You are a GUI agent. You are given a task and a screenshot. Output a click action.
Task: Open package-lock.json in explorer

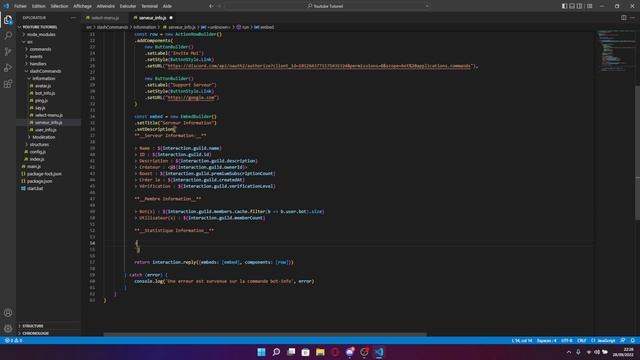click(49, 174)
